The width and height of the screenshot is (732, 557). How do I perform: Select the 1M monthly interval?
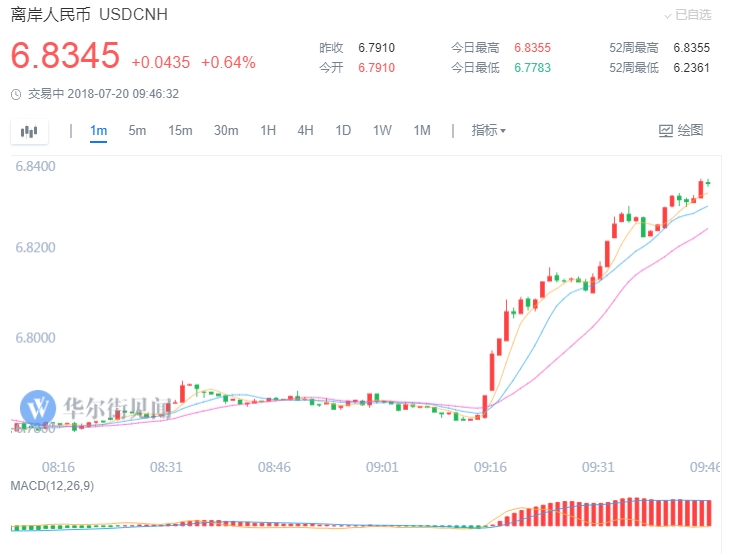pos(421,130)
